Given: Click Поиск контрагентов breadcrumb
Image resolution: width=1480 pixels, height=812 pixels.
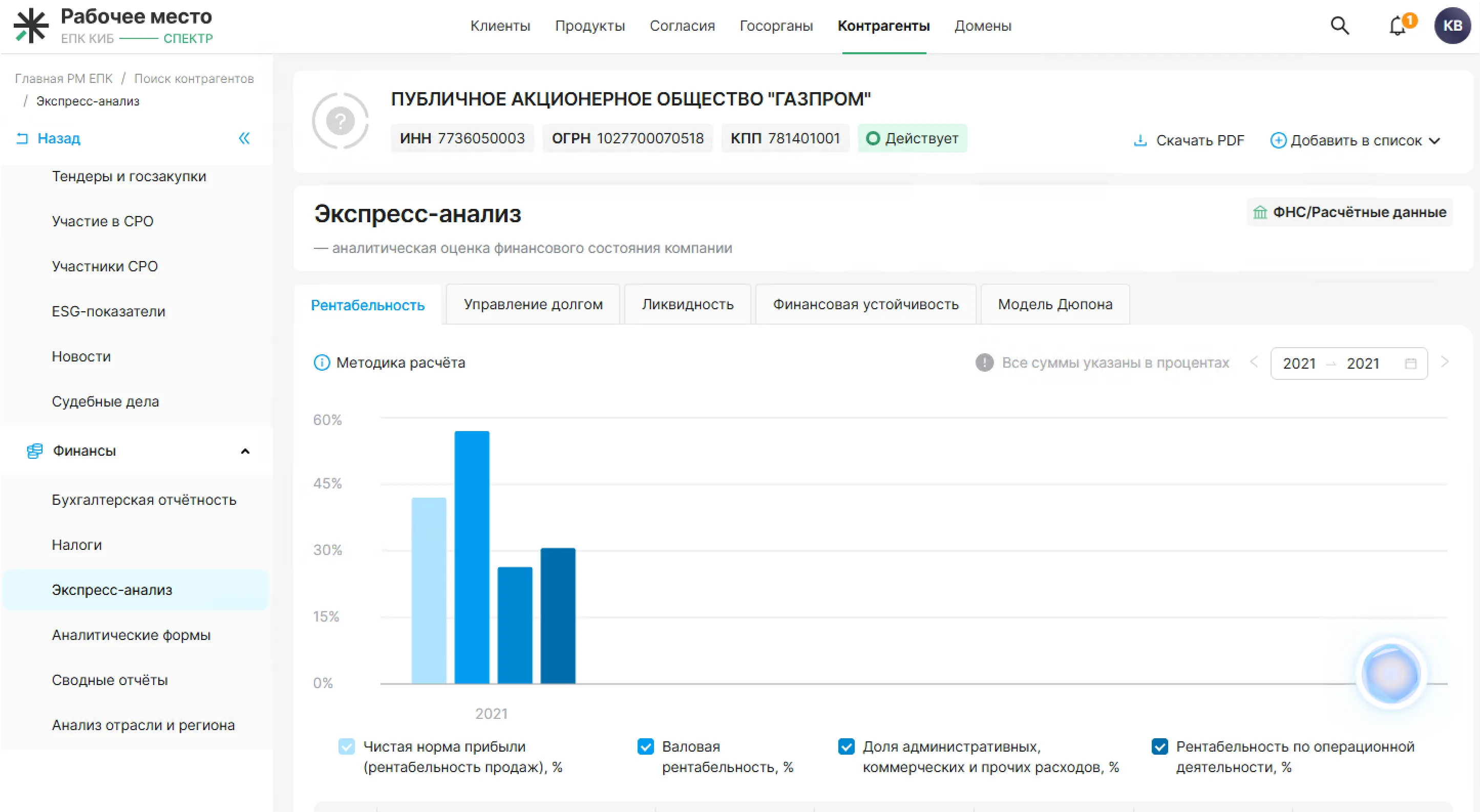Looking at the screenshot, I should click(194, 79).
